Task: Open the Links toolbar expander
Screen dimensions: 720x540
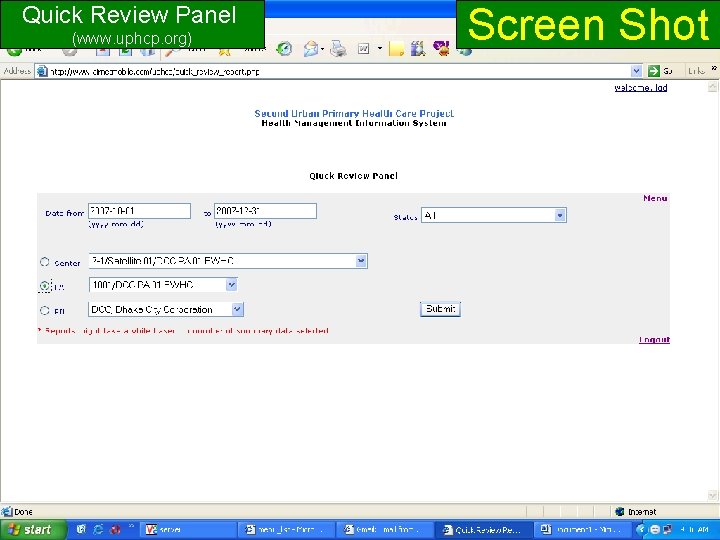Action: click(714, 69)
